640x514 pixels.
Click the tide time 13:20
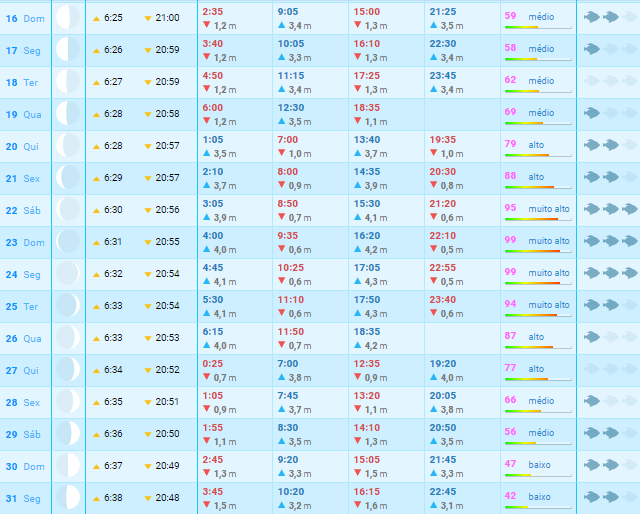point(367,396)
